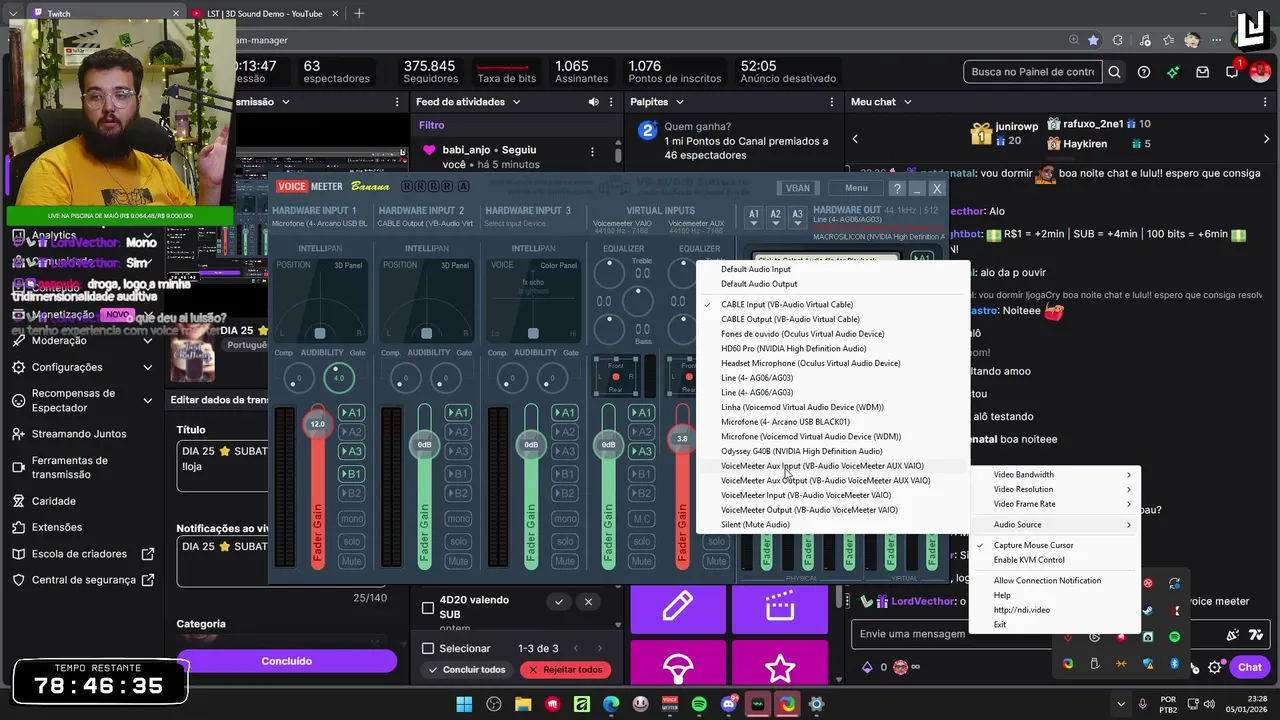Click the Twitch dashboard search magnifier icon
Viewport: 1280px width, 720px height.
(1114, 72)
